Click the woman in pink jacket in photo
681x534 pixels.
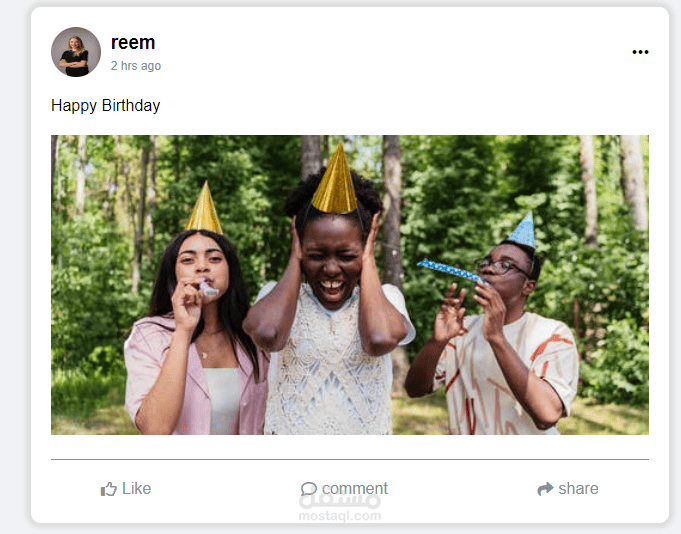point(195,332)
